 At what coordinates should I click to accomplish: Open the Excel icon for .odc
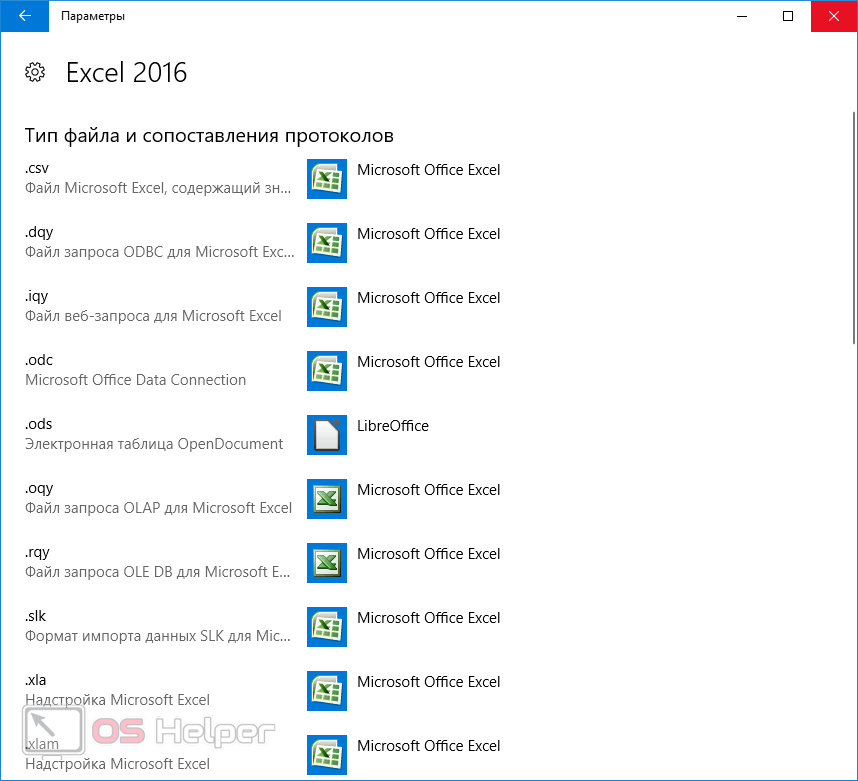coord(327,371)
